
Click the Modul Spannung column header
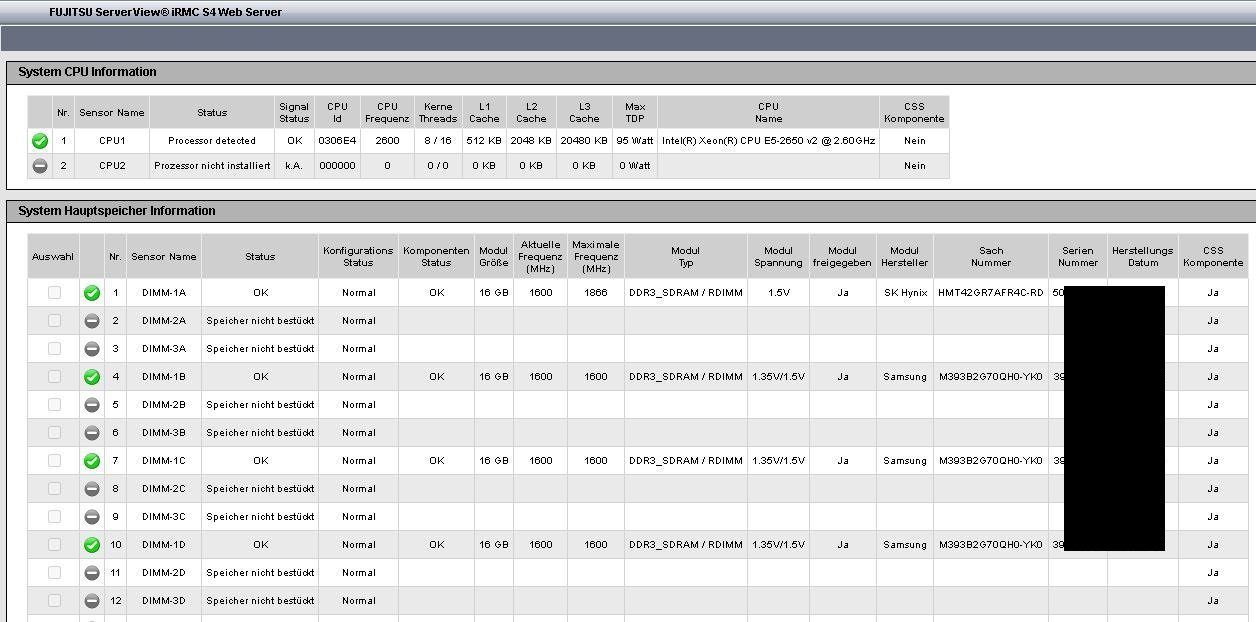point(778,257)
